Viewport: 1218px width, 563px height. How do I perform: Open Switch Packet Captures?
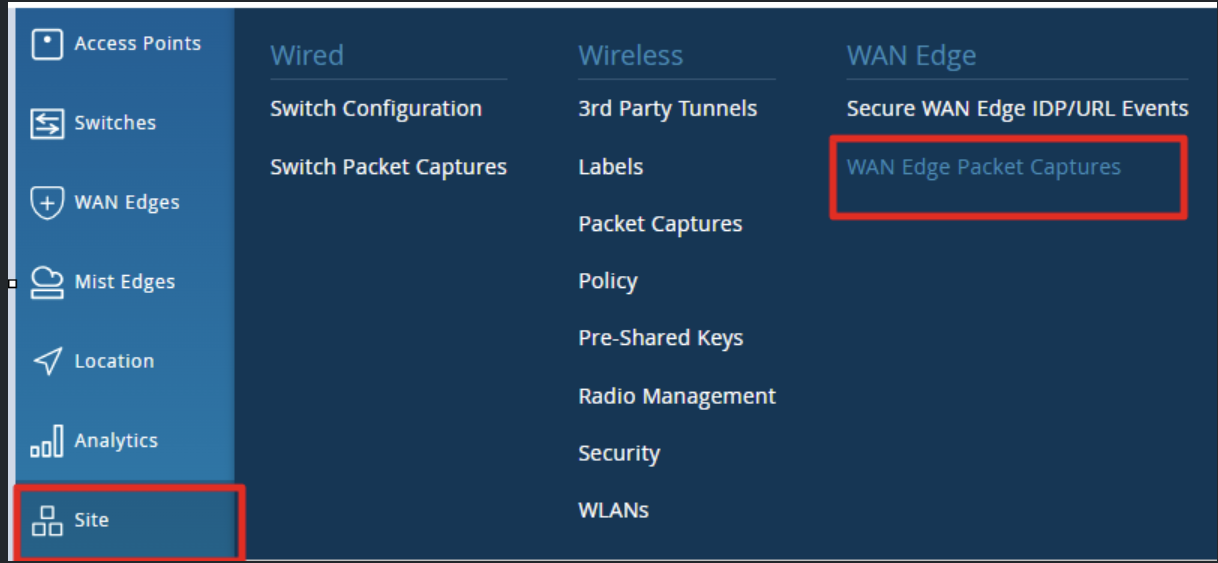point(388,167)
